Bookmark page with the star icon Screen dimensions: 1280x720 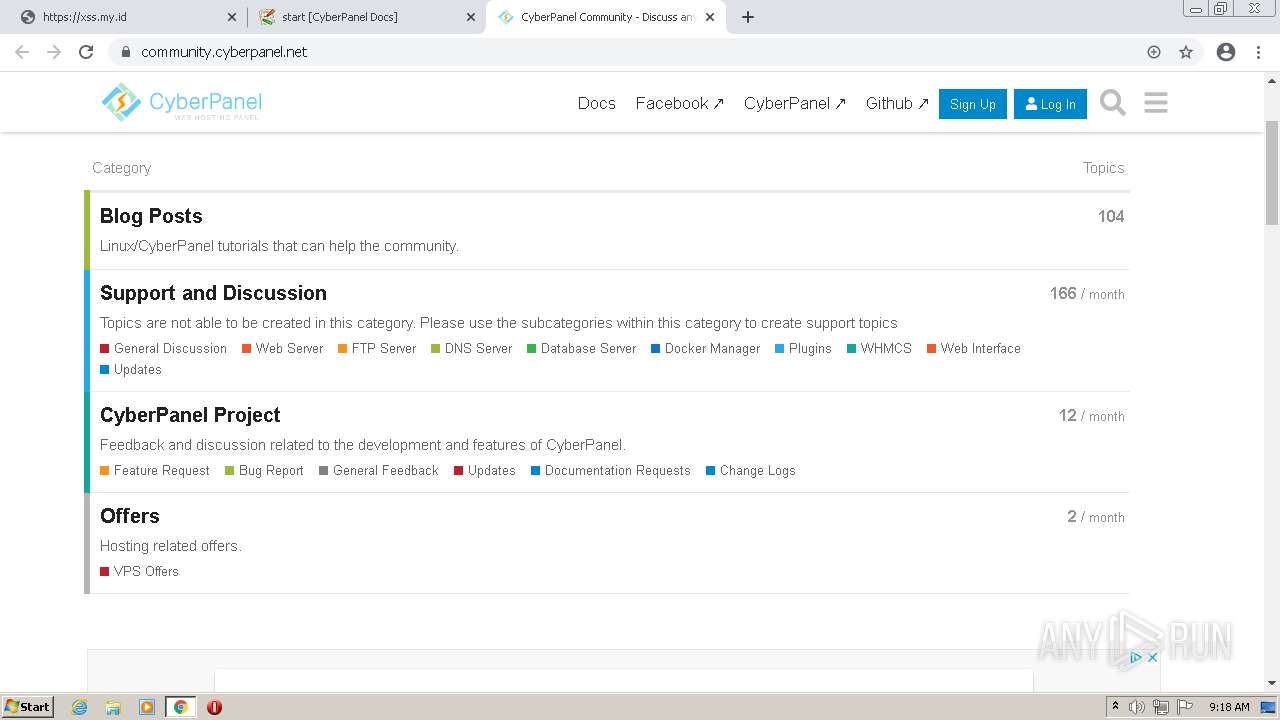coord(1186,52)
